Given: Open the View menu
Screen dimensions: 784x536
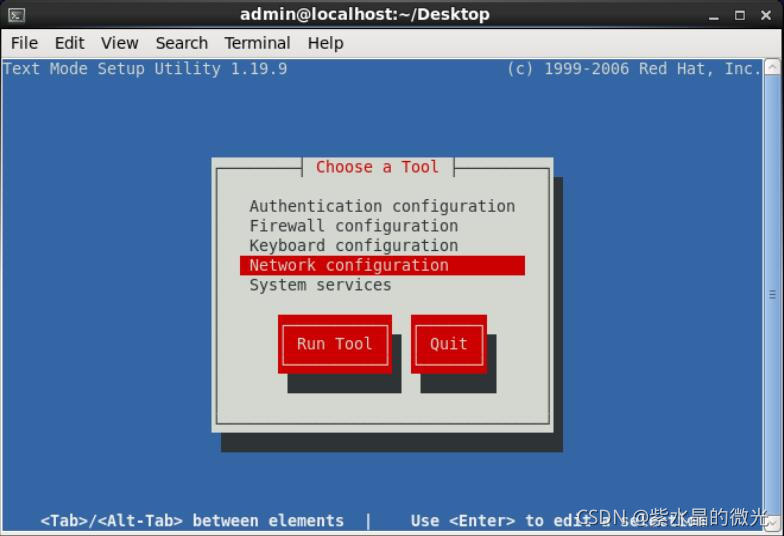Looking at the screenshot, I should (x=120, y=44).
